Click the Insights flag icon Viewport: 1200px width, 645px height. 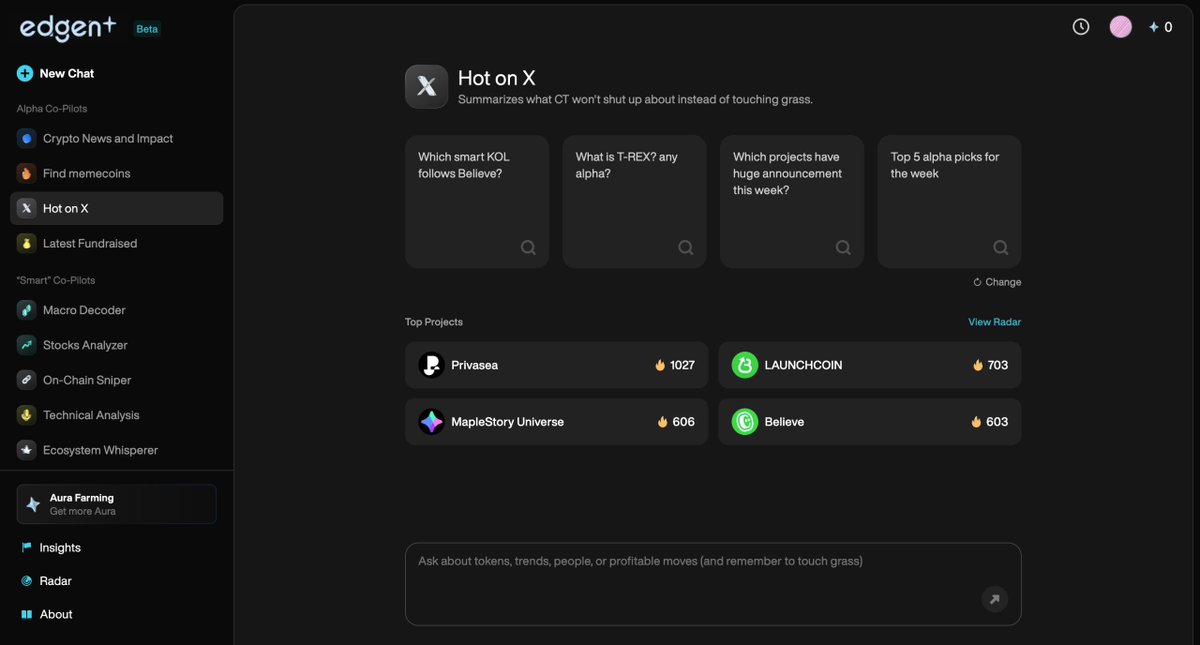(x=26, y=547)
